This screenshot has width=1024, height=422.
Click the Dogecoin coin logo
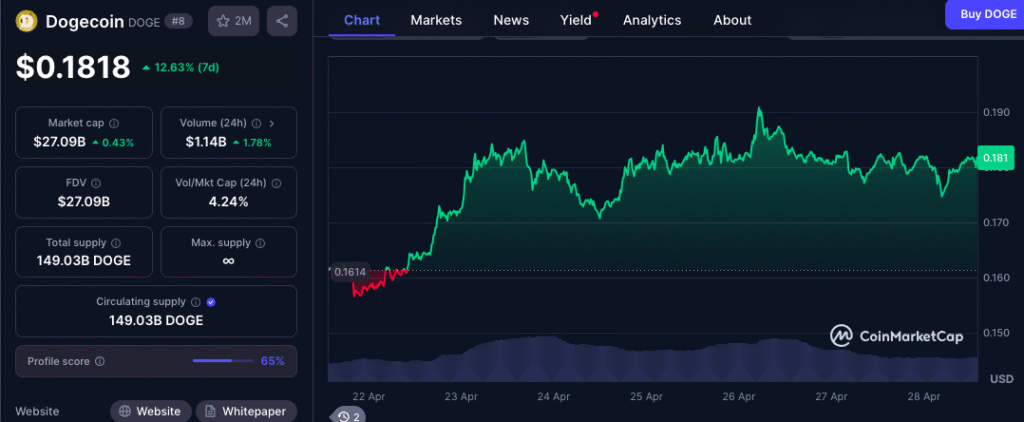coord(27,21)
